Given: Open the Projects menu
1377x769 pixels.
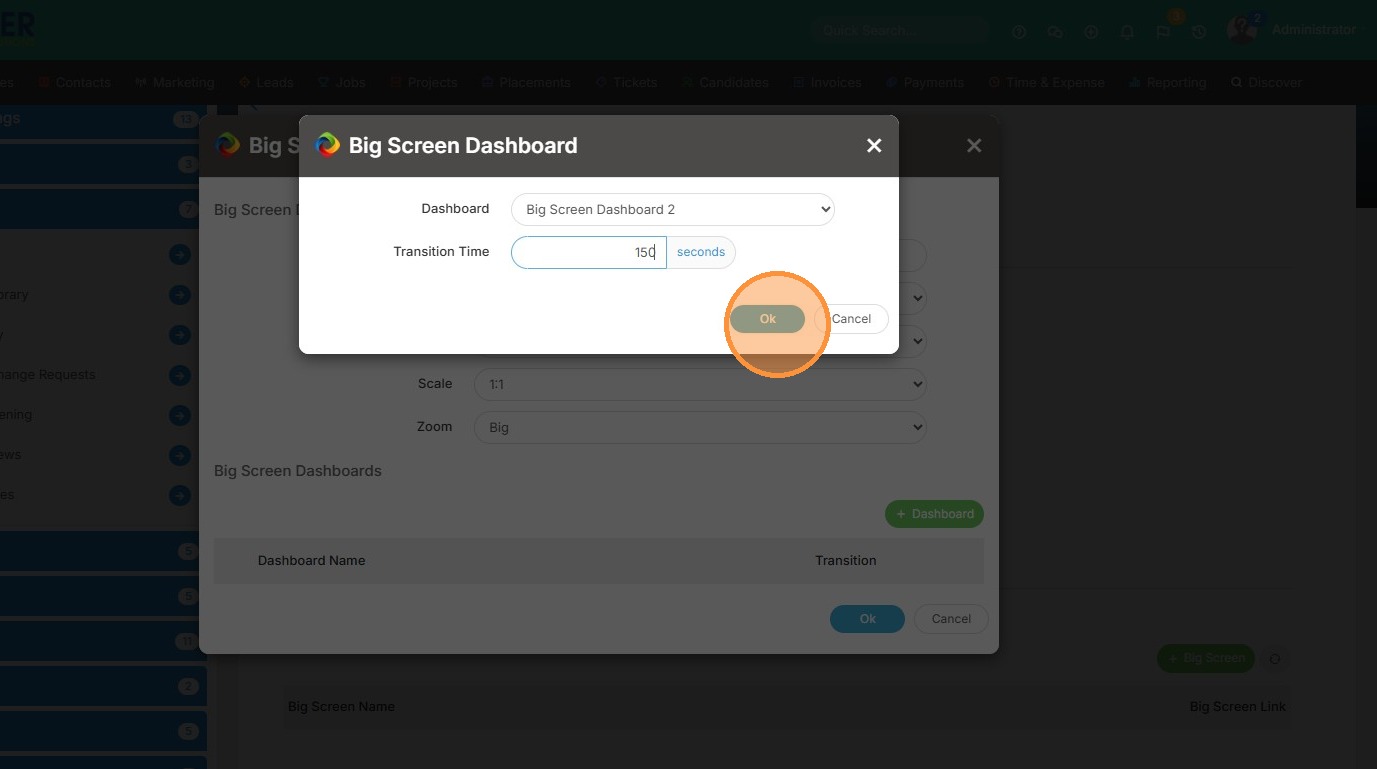Looking at the screenshot, I should pyautogui.click(x=424, y=82).
